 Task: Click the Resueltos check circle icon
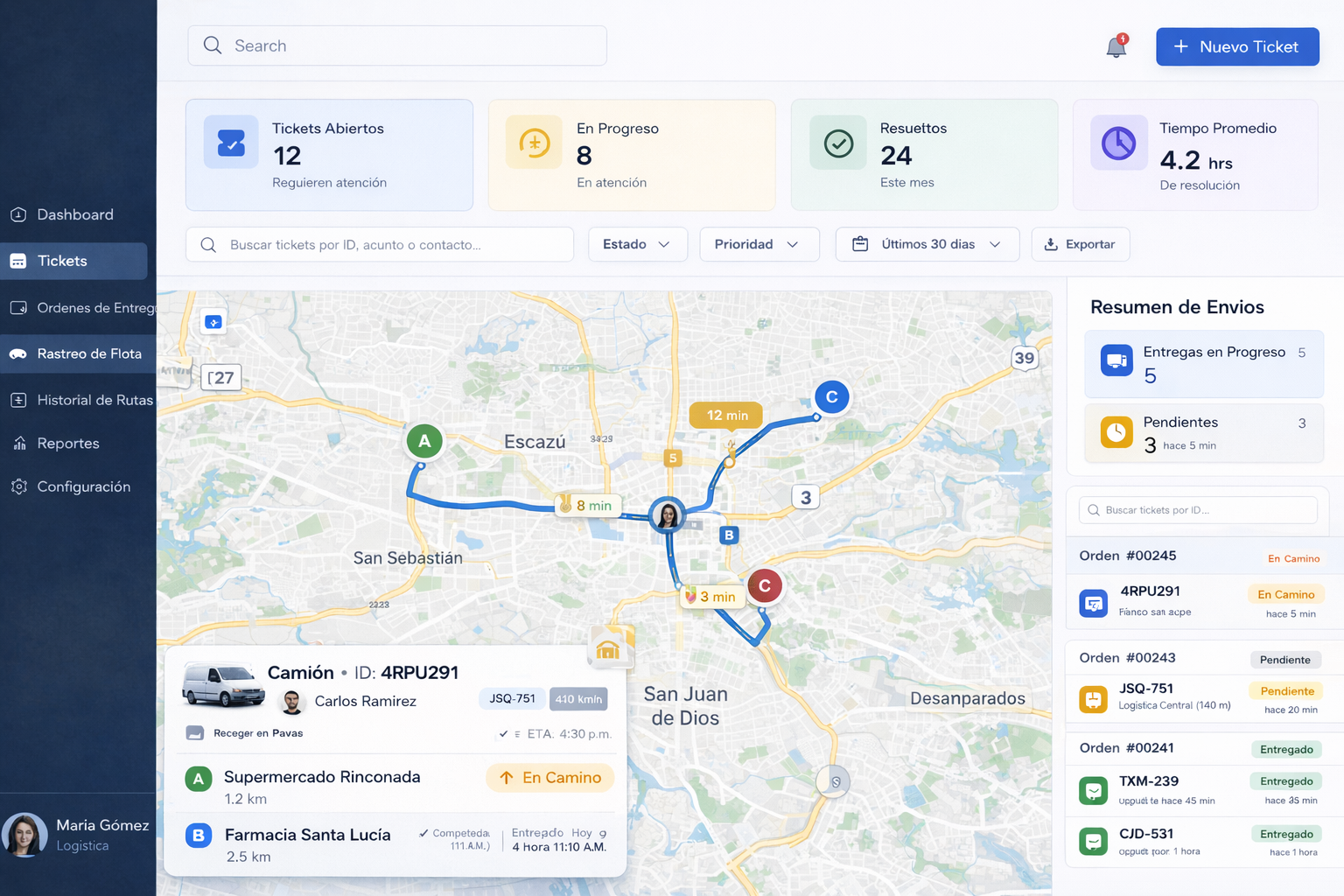(x=838, y=143)
